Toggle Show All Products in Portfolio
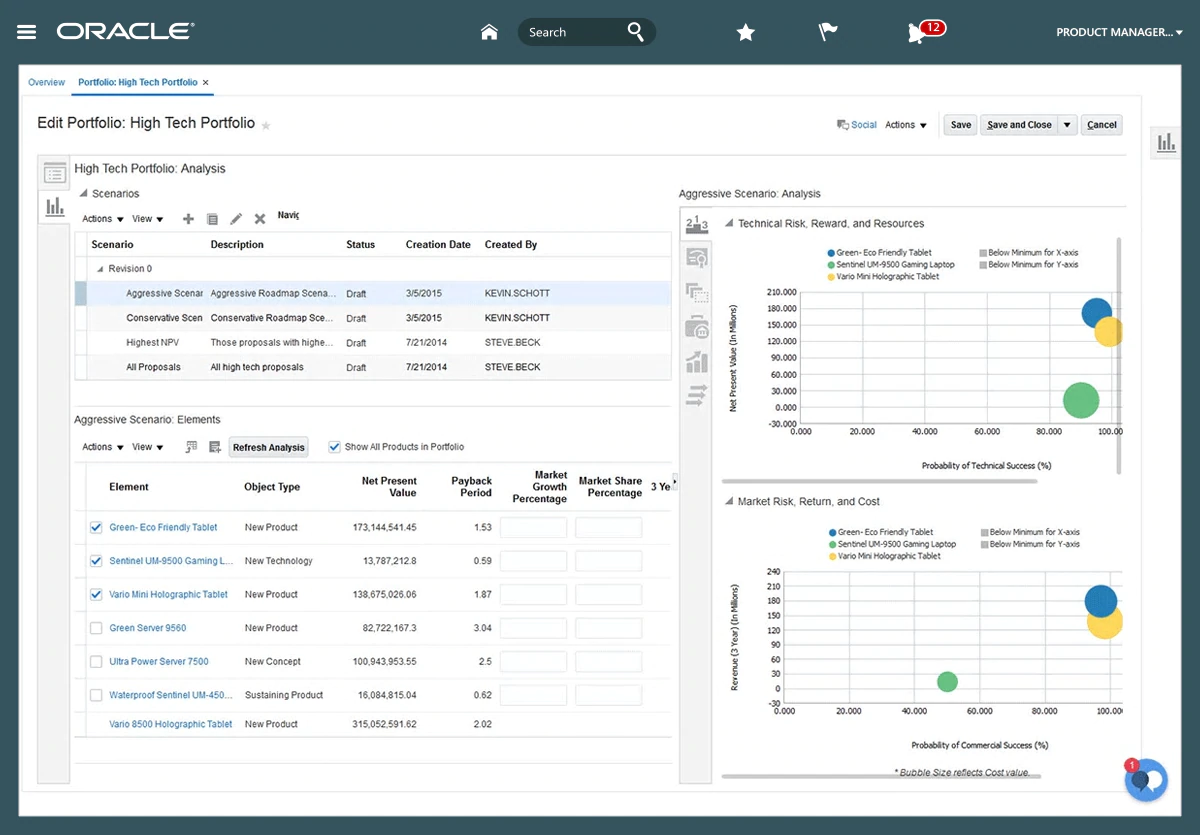Image resolution: width=1200 pixels, height=835 pixels. 335,447
